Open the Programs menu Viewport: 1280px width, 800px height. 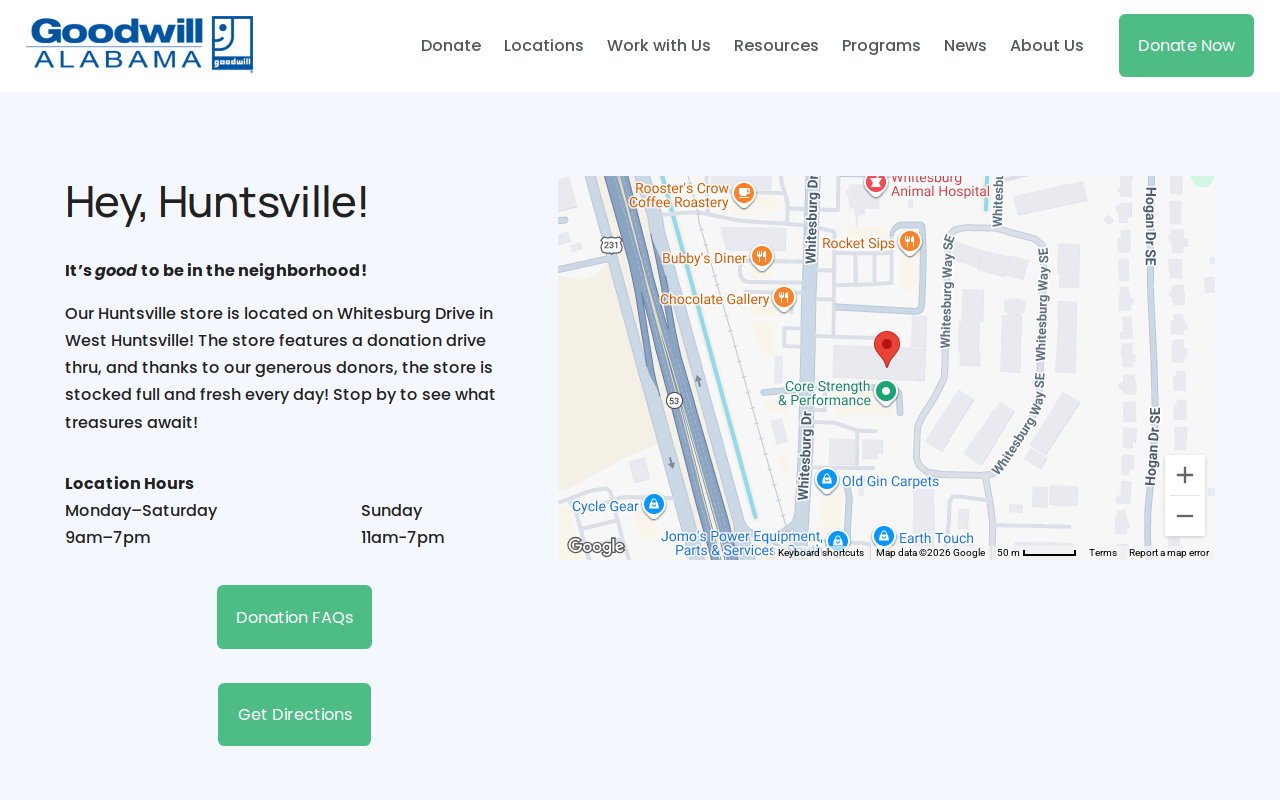[x=881, y=45]
